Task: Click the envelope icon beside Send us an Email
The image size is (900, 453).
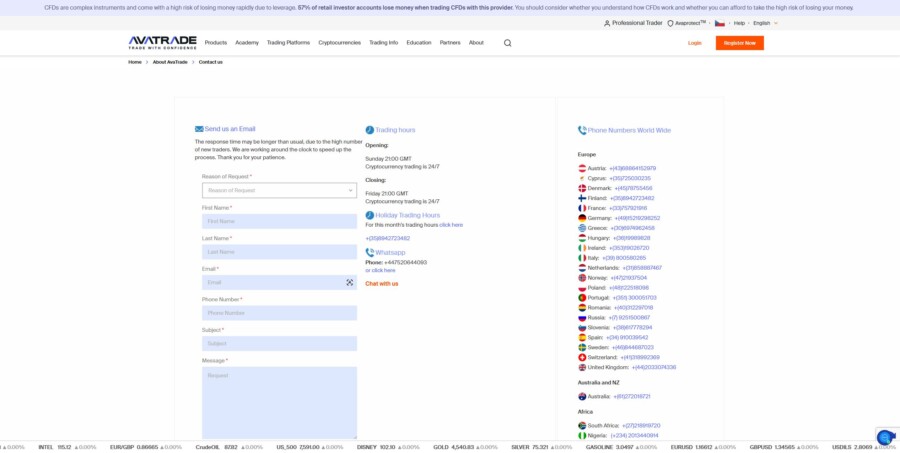Action: coord(199,129)
